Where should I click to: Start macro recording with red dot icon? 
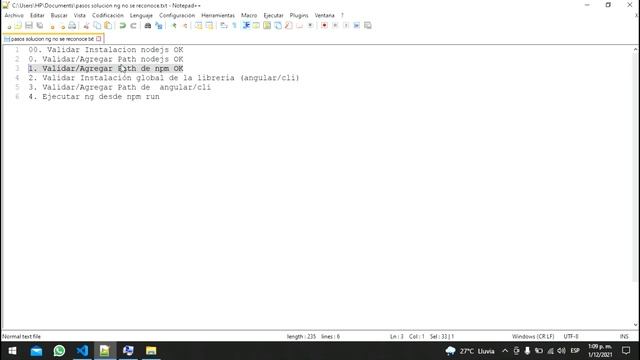(x=324, y=26)
